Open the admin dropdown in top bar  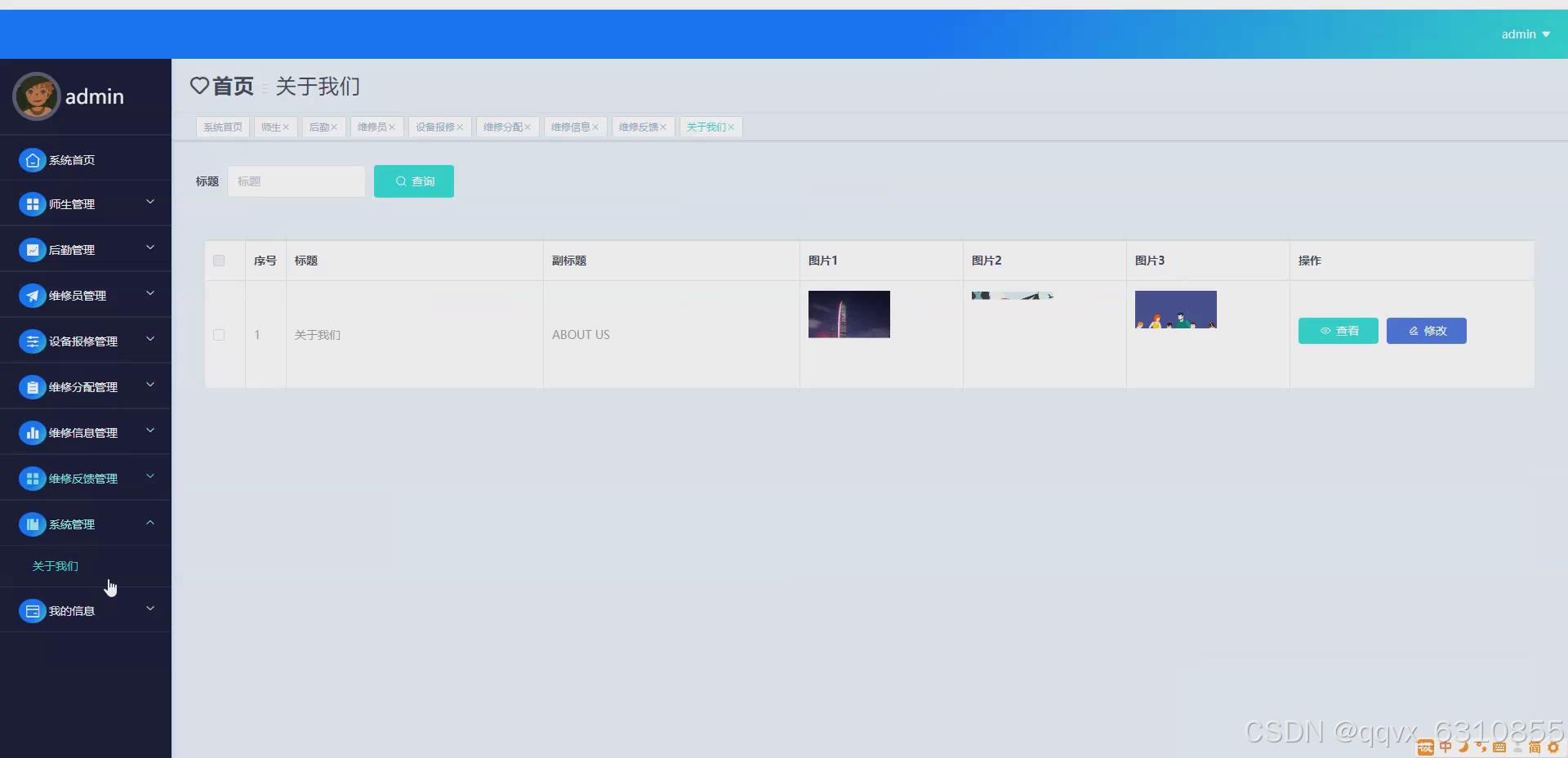[x=1526, y=34]
